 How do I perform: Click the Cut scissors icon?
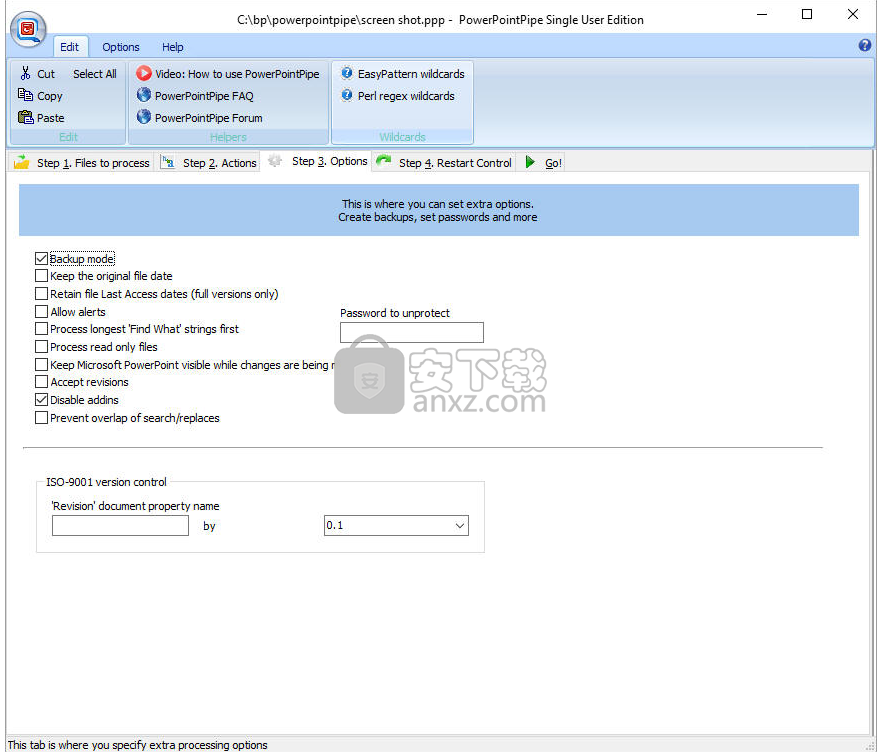(x=25, y=73)
